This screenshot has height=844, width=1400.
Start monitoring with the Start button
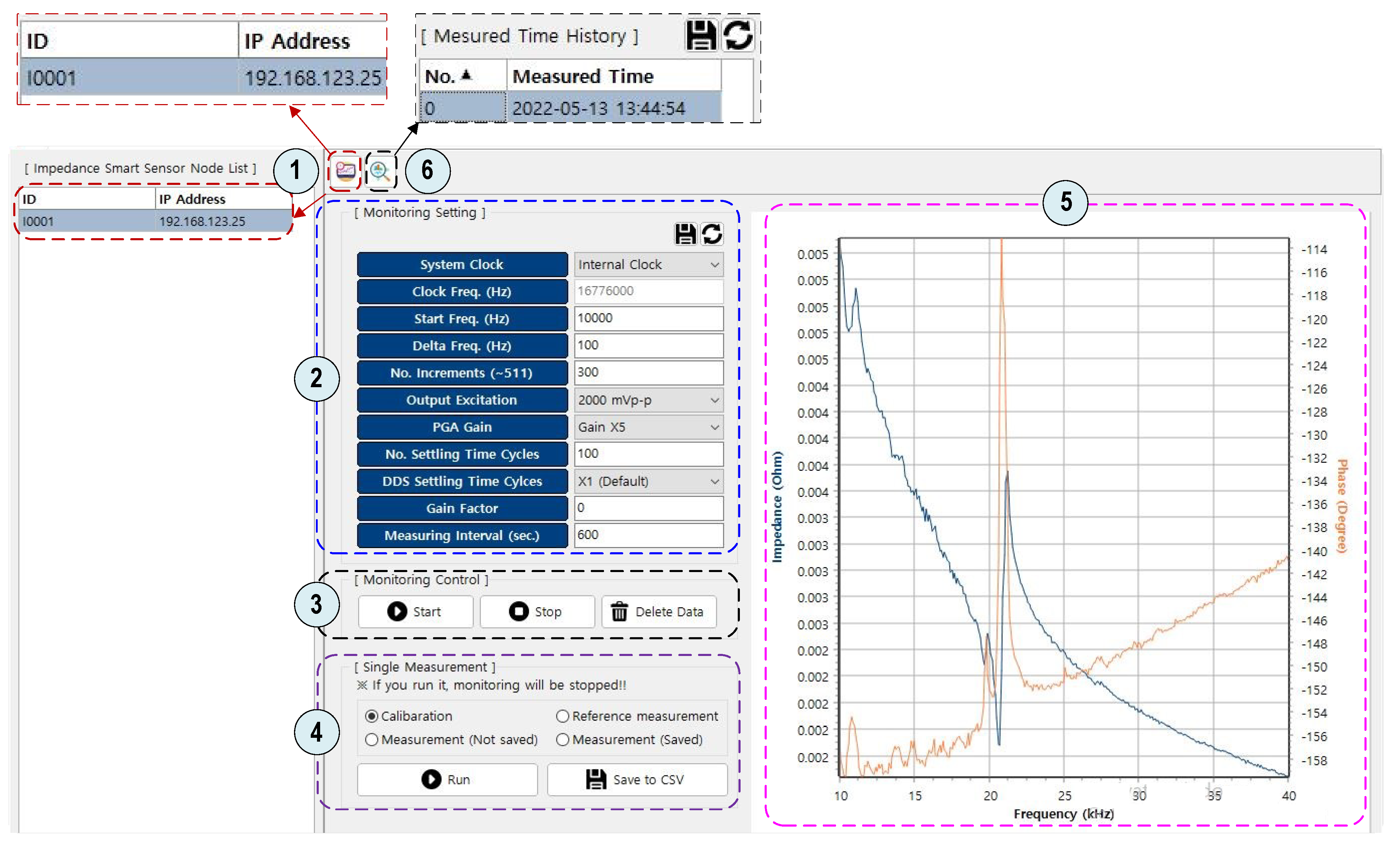click(415, 612)
